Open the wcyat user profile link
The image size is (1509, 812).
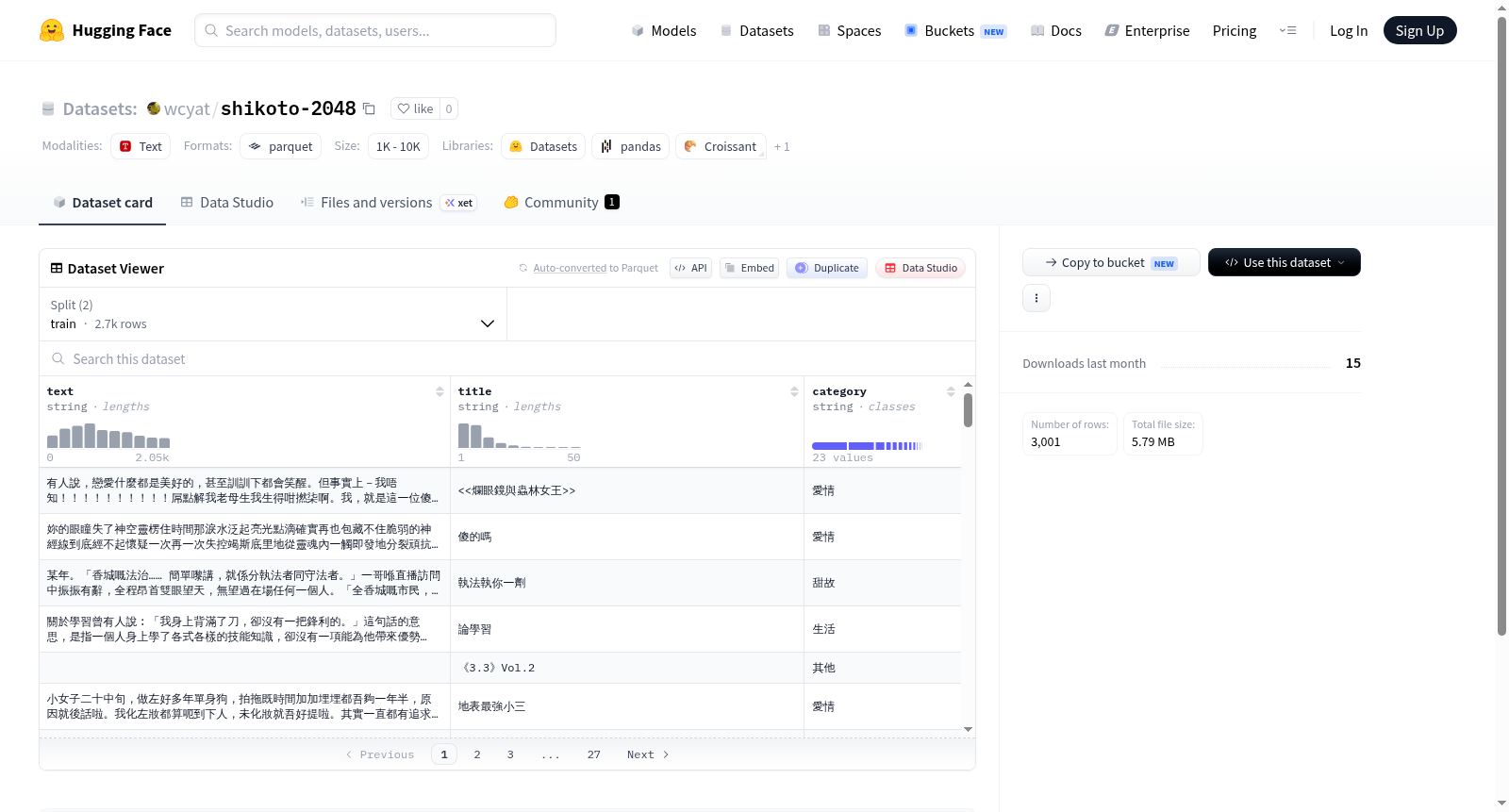click(187, 108)
